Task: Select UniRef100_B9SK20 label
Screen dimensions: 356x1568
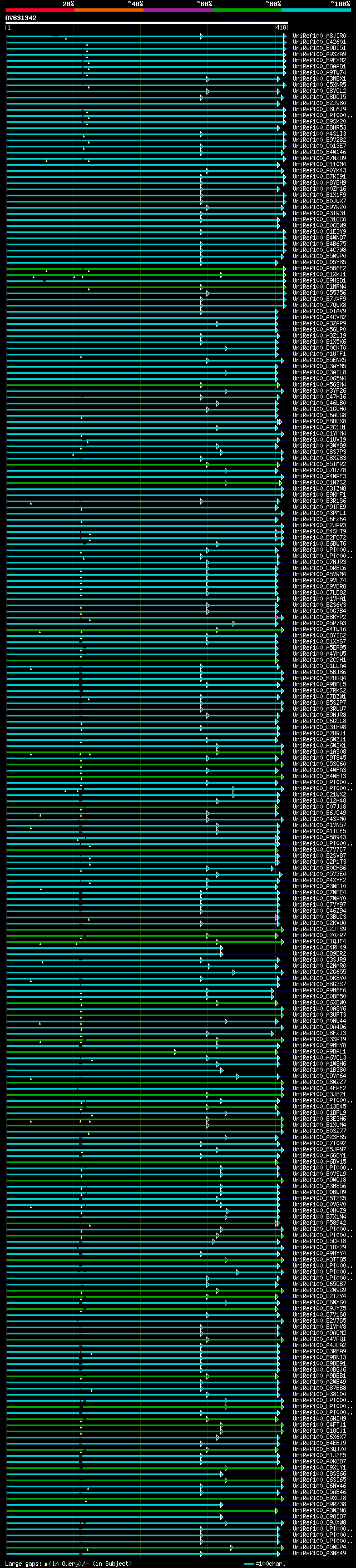Action: (x=319, y=121)
